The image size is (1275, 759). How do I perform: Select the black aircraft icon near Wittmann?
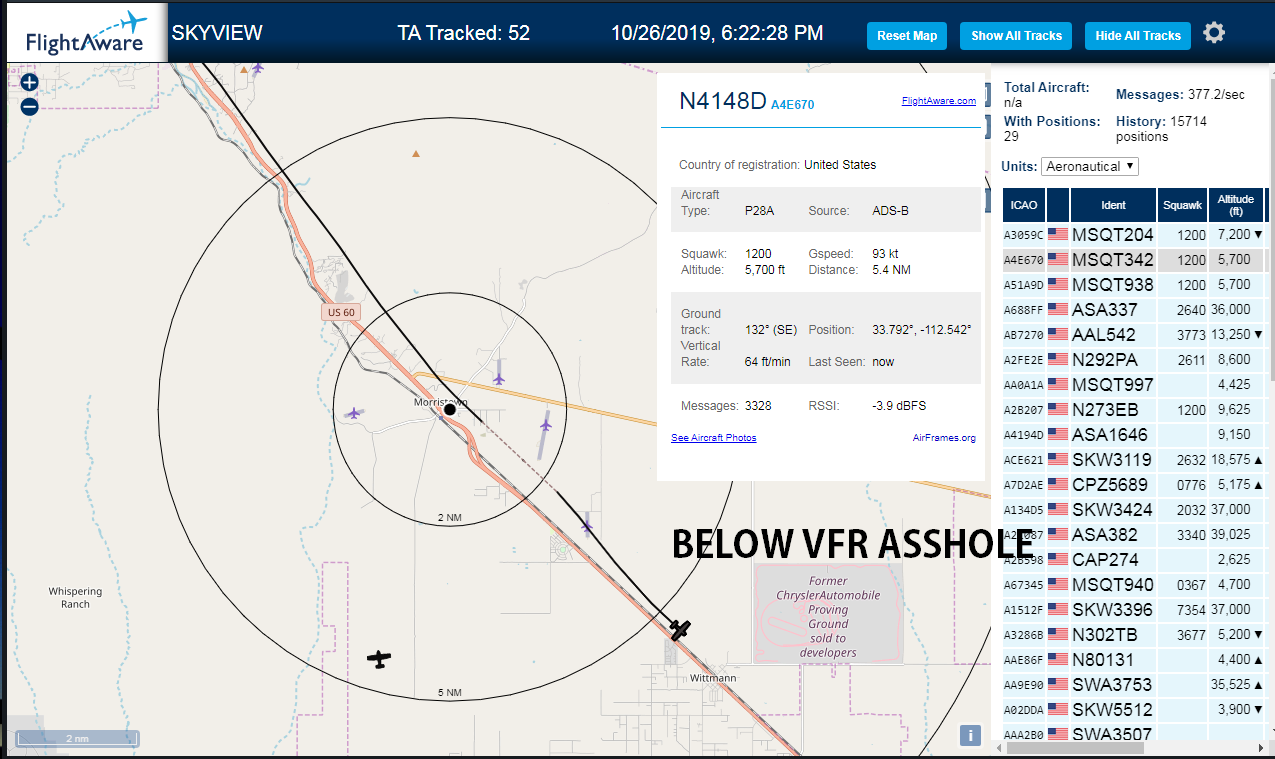pyautogui.click(x=681, y=630)
